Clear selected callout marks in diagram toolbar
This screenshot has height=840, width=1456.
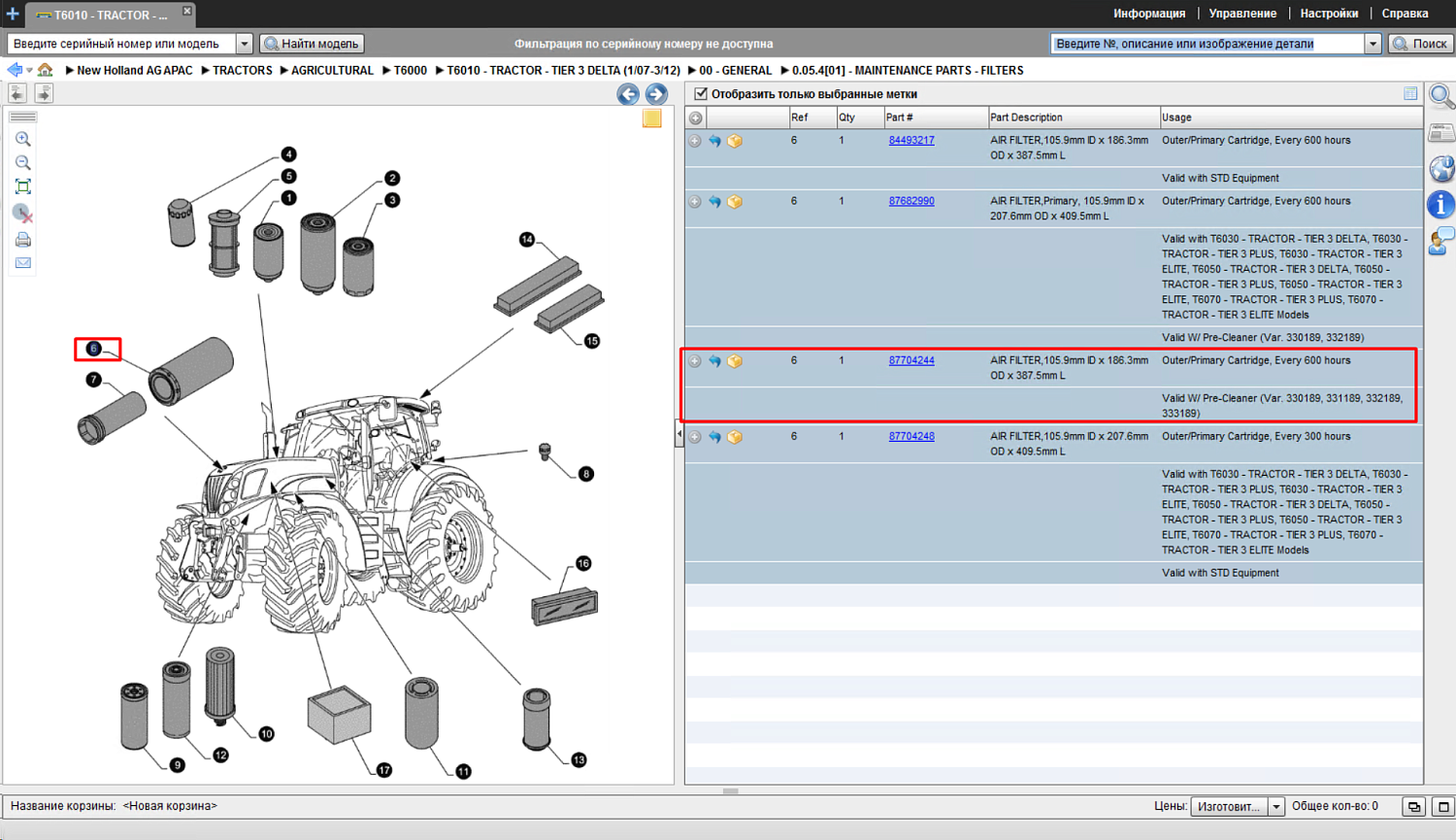click(23, 213)
